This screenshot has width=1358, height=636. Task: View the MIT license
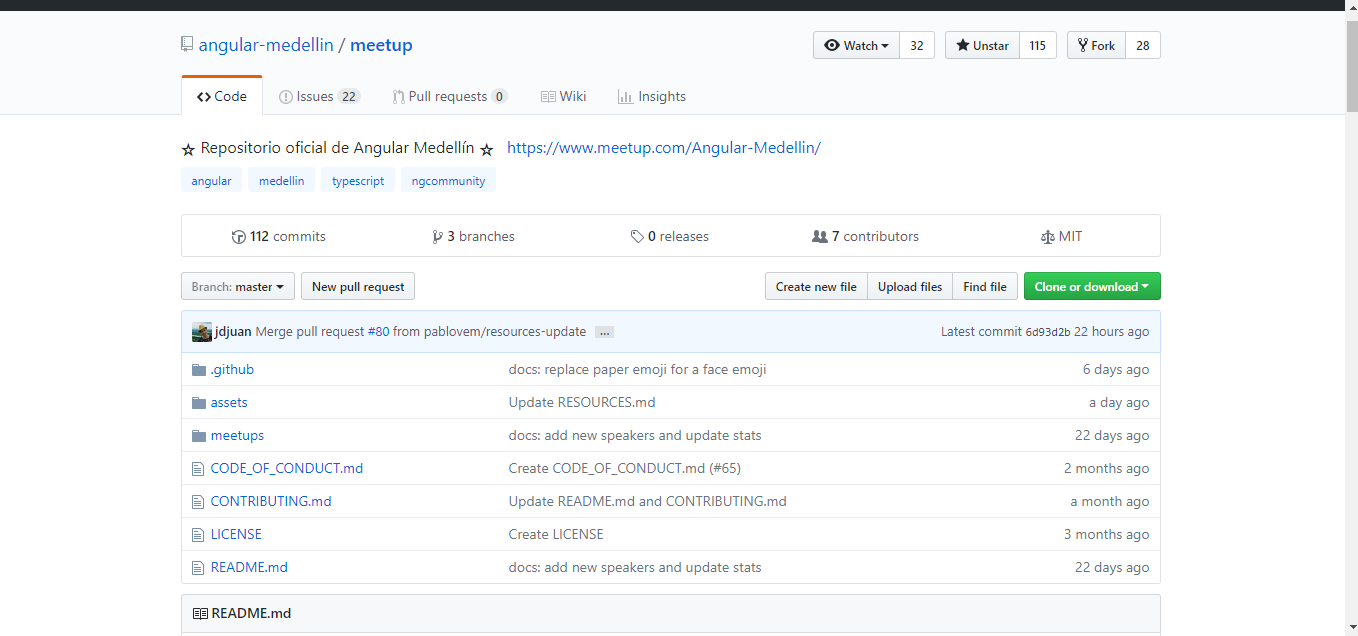point(1061,237)
